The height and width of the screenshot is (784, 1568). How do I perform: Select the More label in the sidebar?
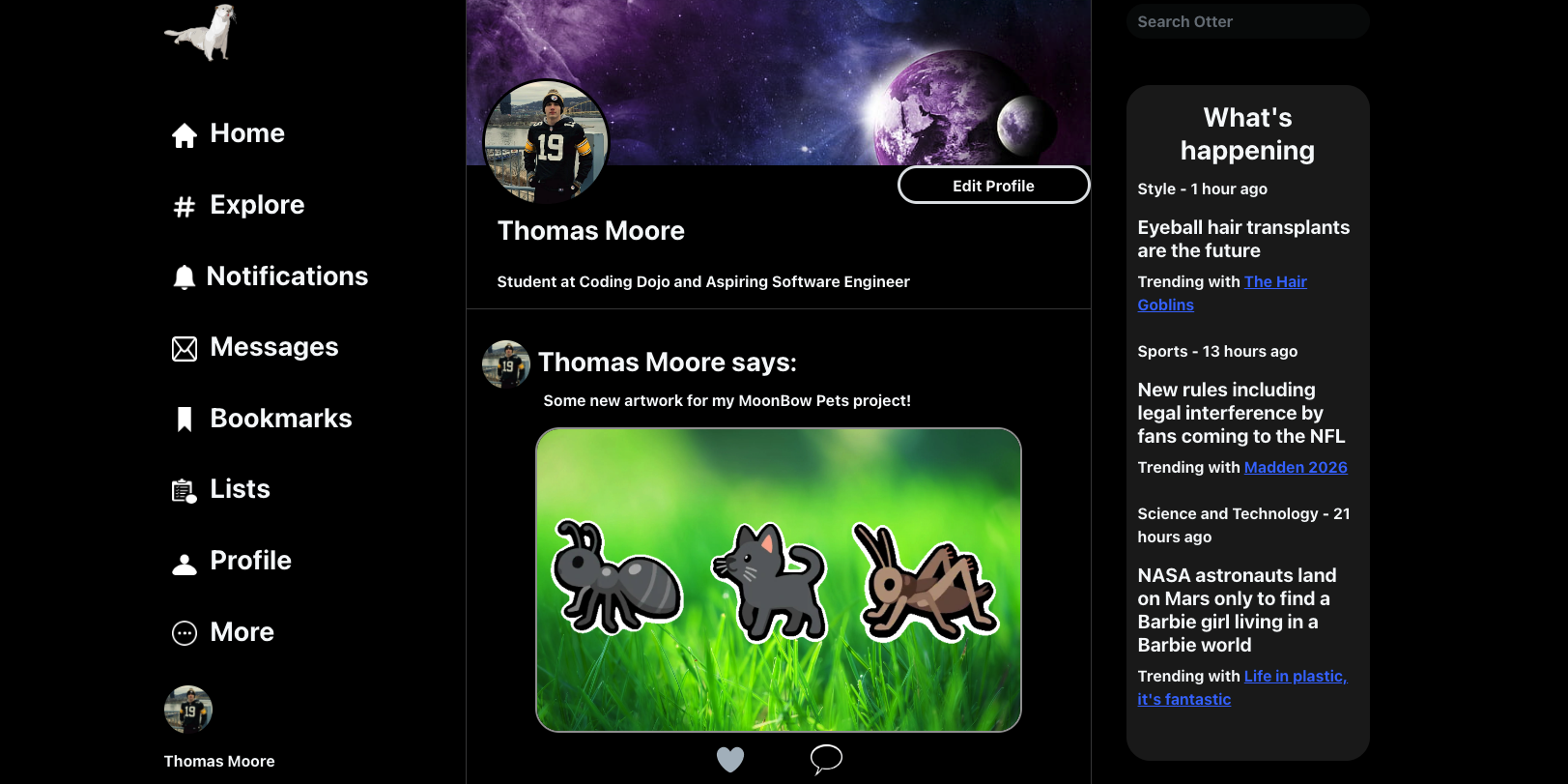pyautogui.click(x=242, y=632)
